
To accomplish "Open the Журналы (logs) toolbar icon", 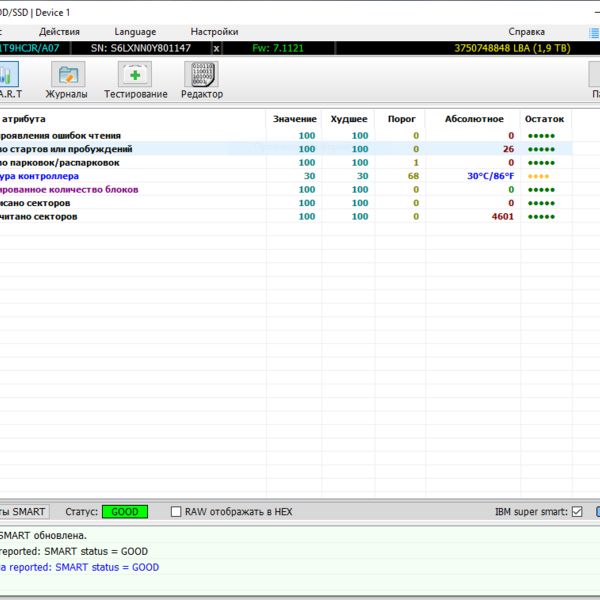I will (66, 80).
